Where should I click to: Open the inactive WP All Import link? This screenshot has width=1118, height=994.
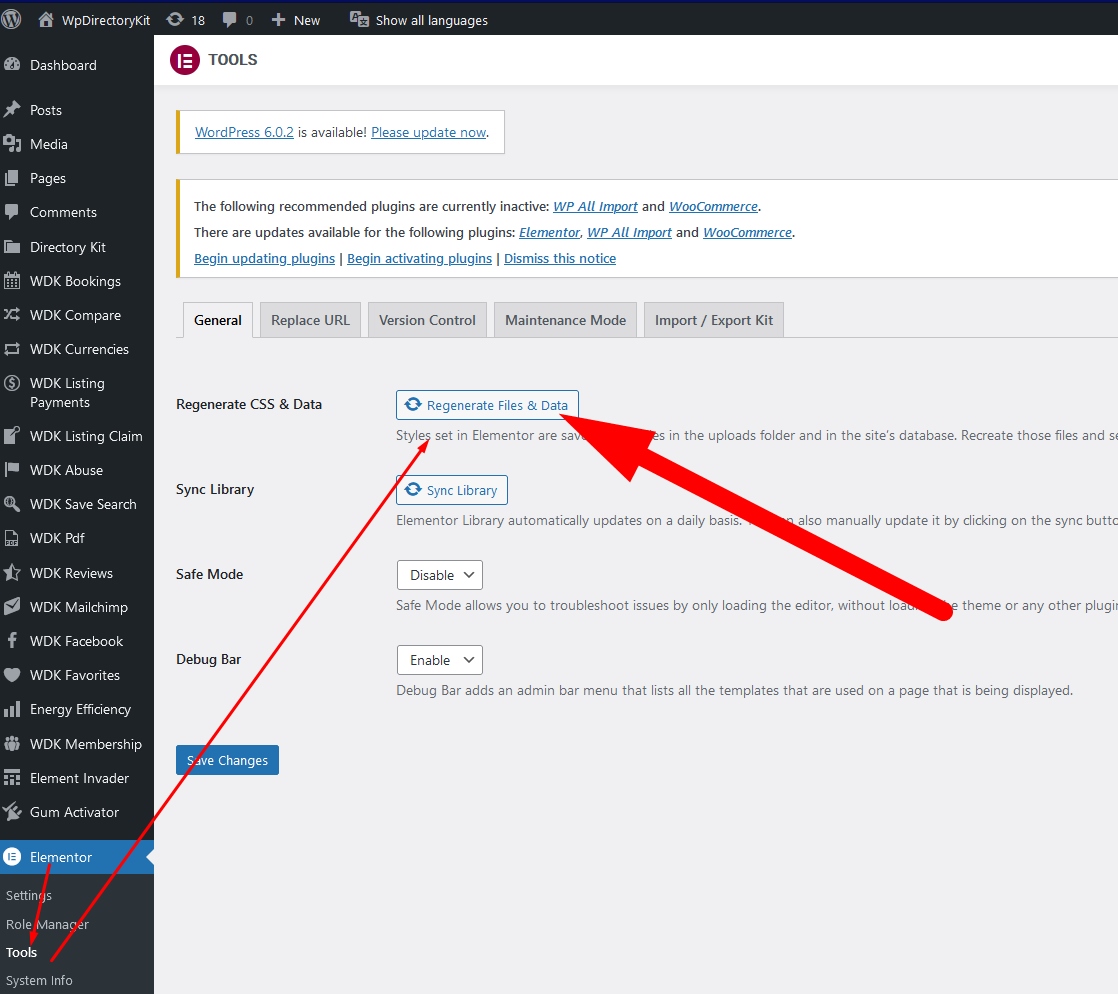pos(595,206)
